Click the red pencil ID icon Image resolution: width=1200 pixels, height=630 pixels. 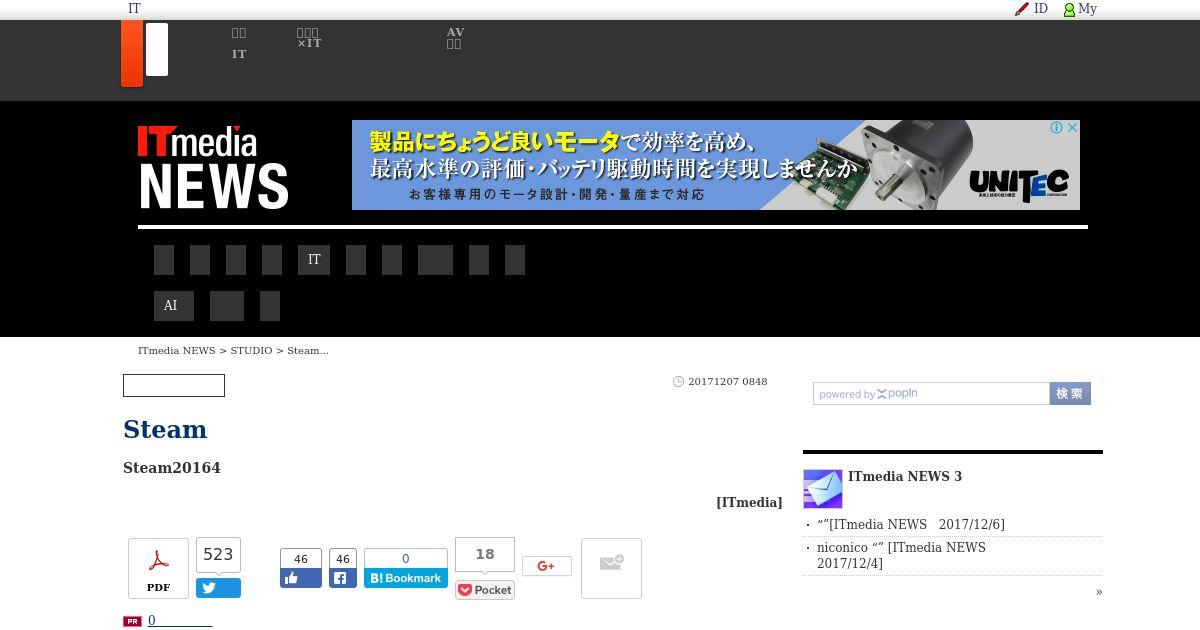(x=1022, y=9)
